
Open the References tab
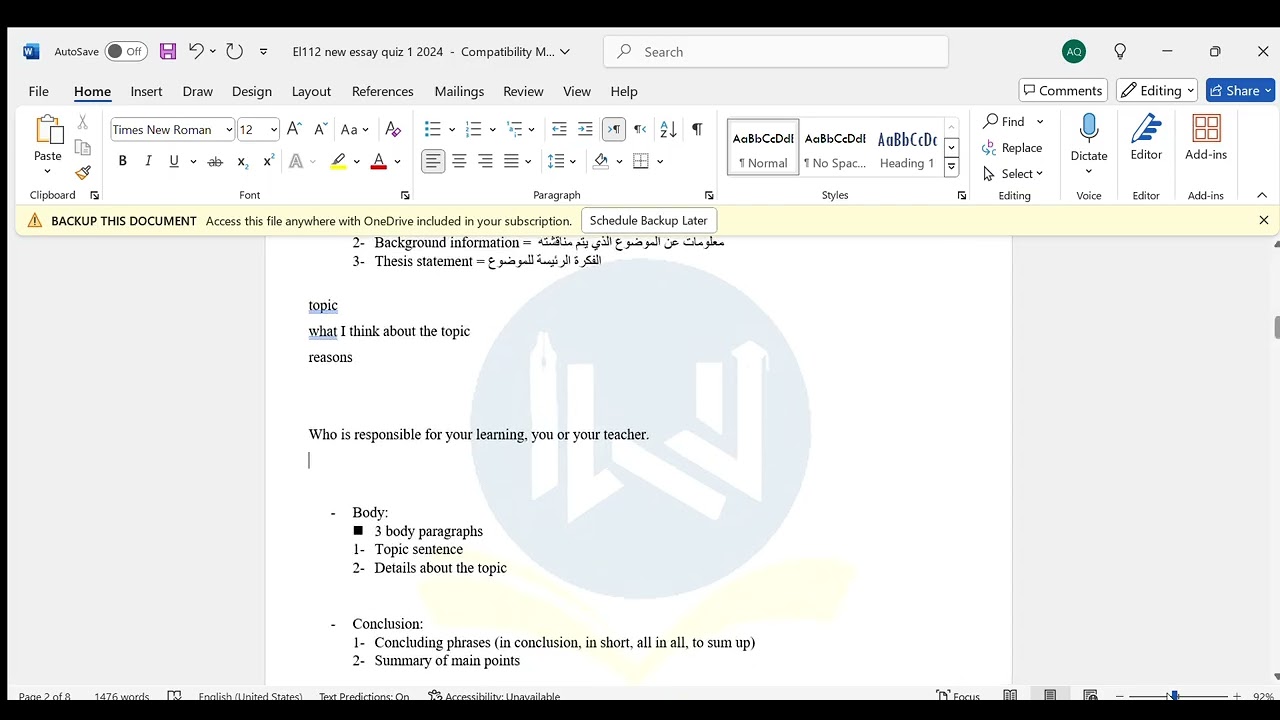383,91
